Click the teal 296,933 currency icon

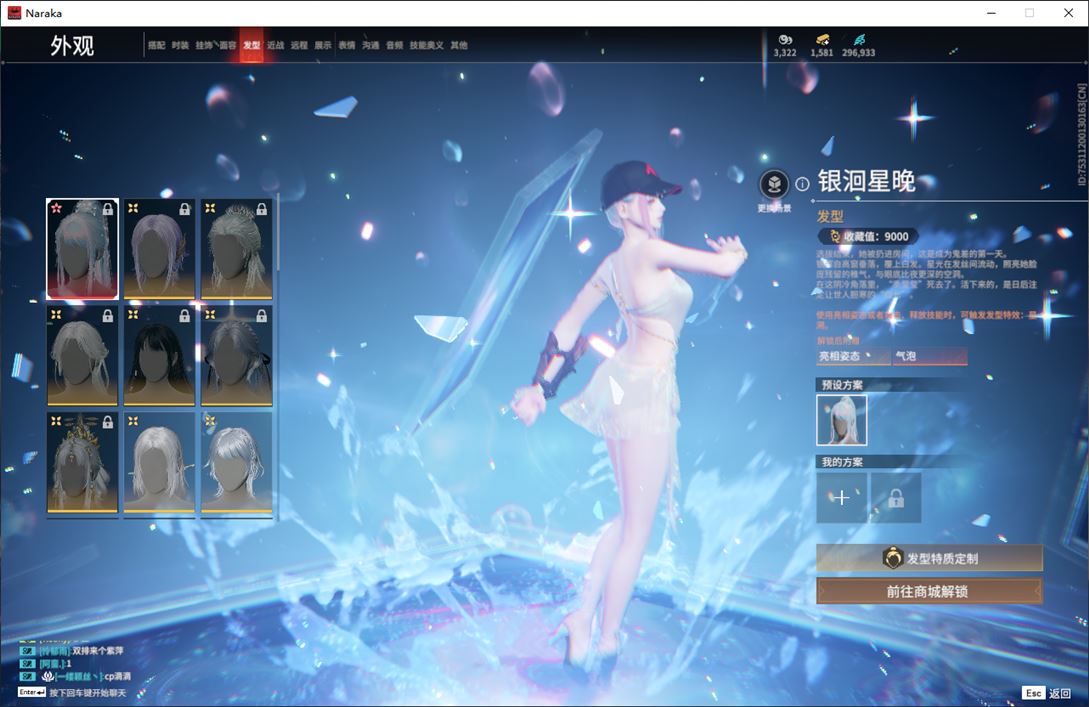[859, 40]
